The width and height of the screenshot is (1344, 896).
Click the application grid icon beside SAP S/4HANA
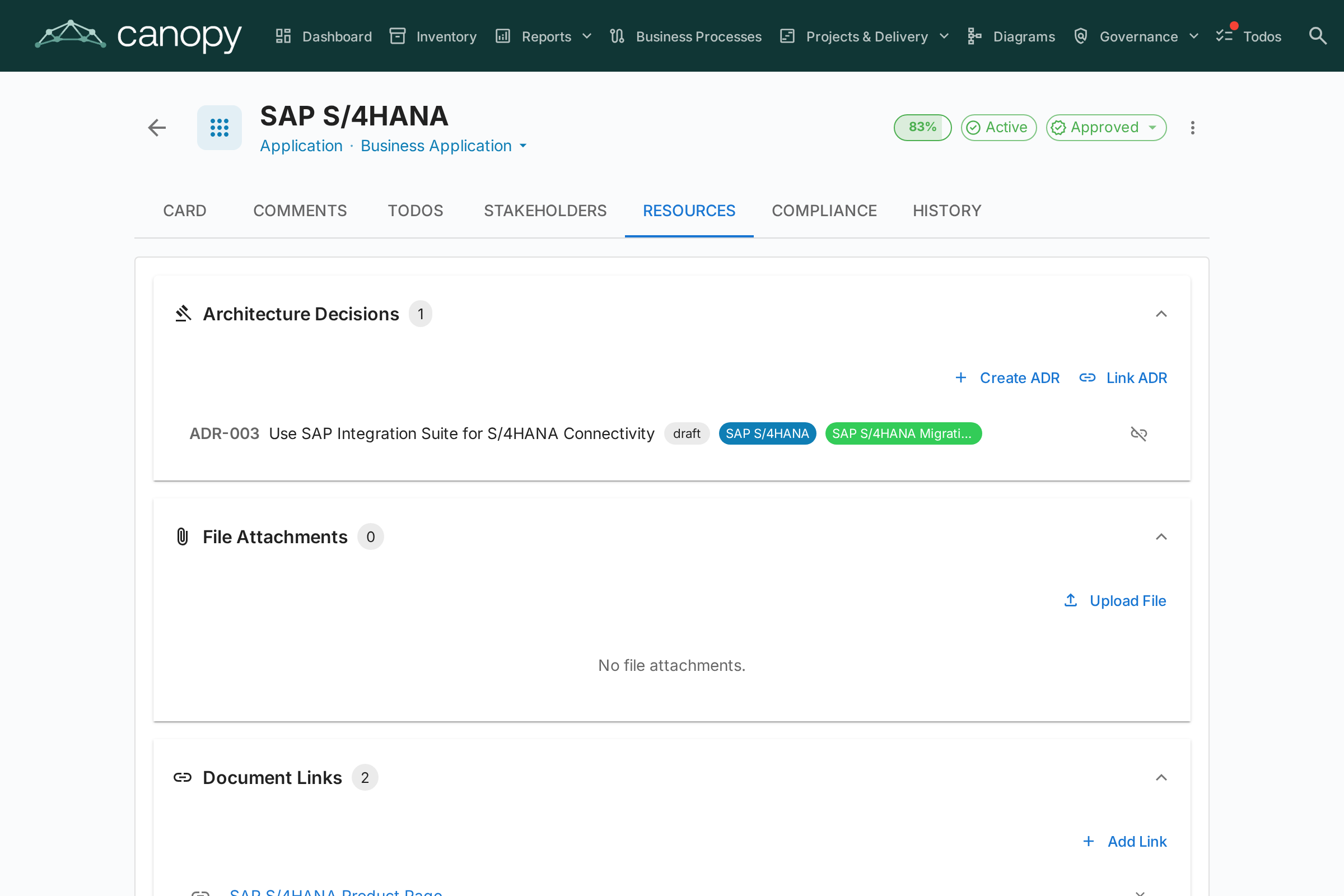click(220, 128)
